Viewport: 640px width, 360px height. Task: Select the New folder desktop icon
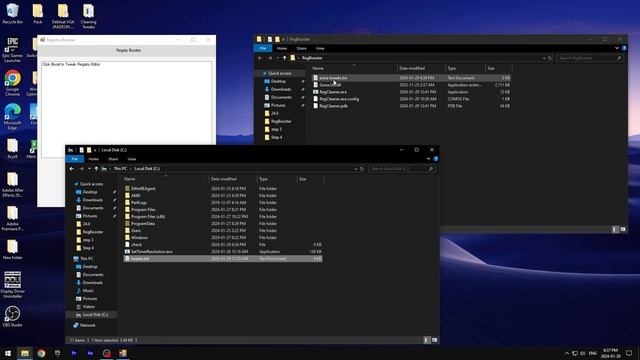coord(12,249)
